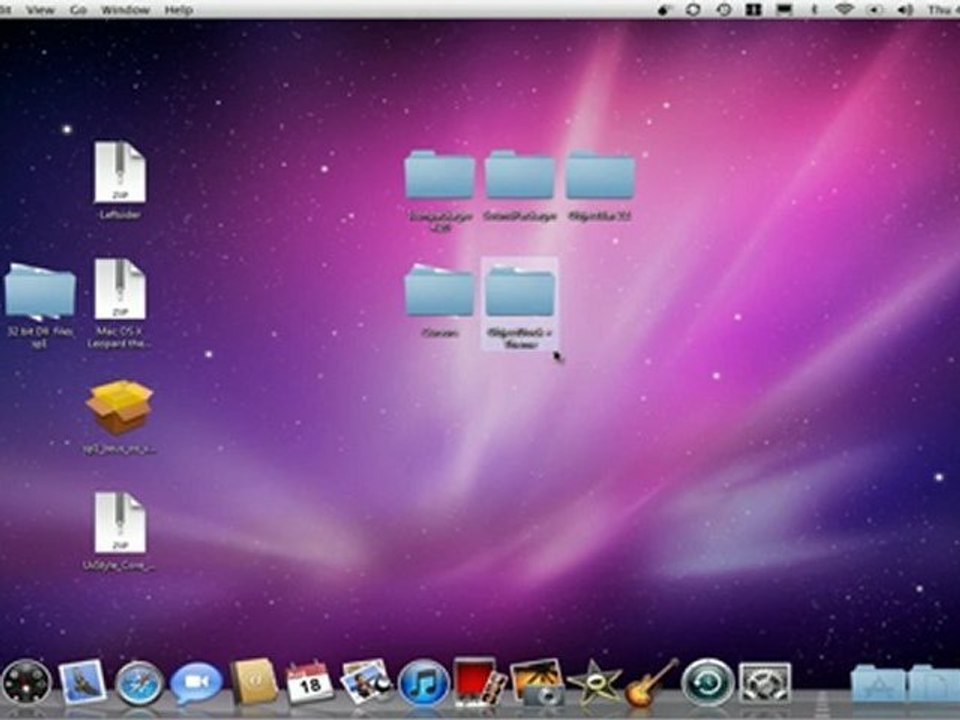
Task: Launch Mail with the stamp icon
Action: coord(82,681)
